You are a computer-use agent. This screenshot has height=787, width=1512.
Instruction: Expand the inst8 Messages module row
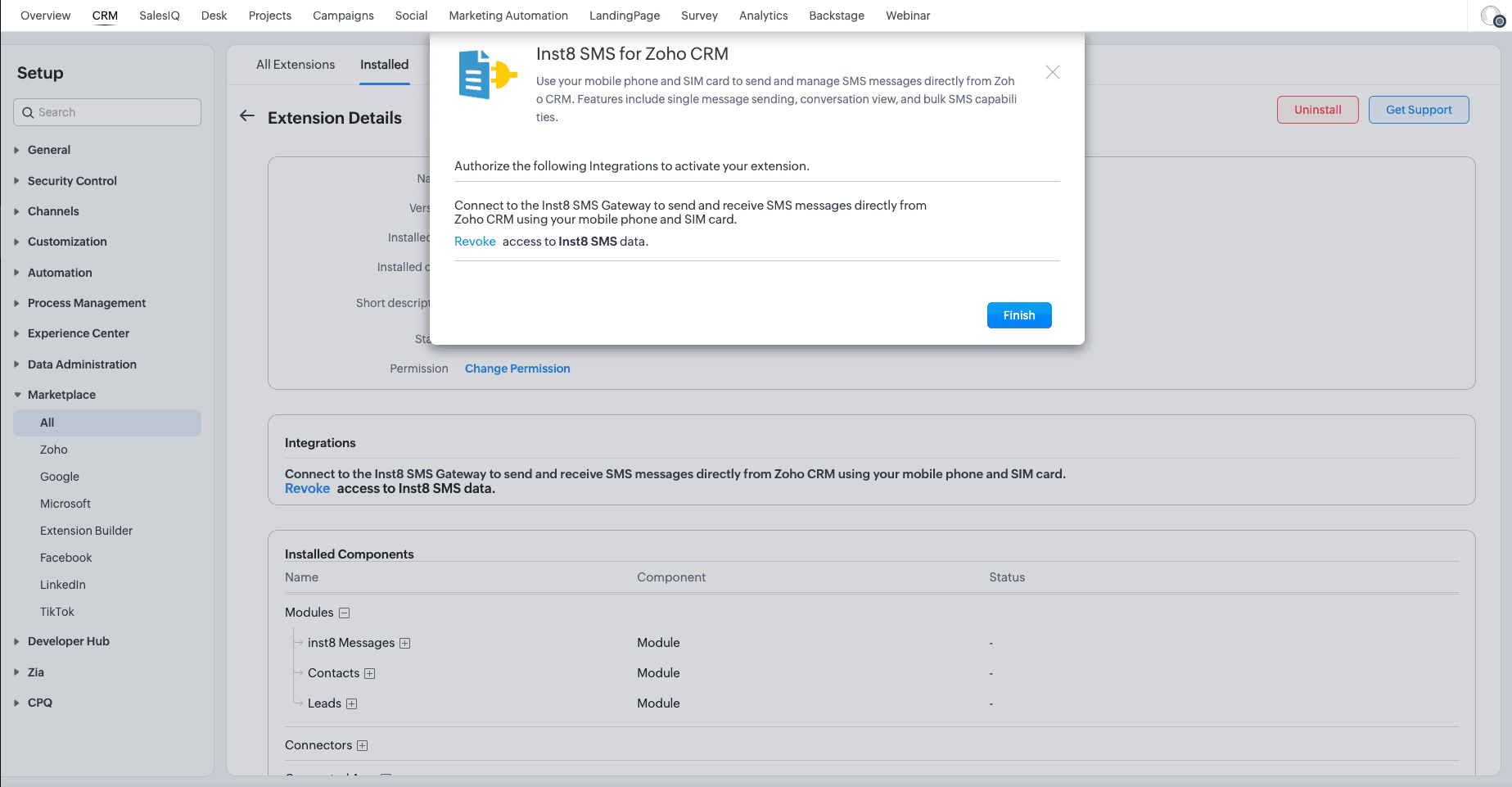[x=404, y=644]
